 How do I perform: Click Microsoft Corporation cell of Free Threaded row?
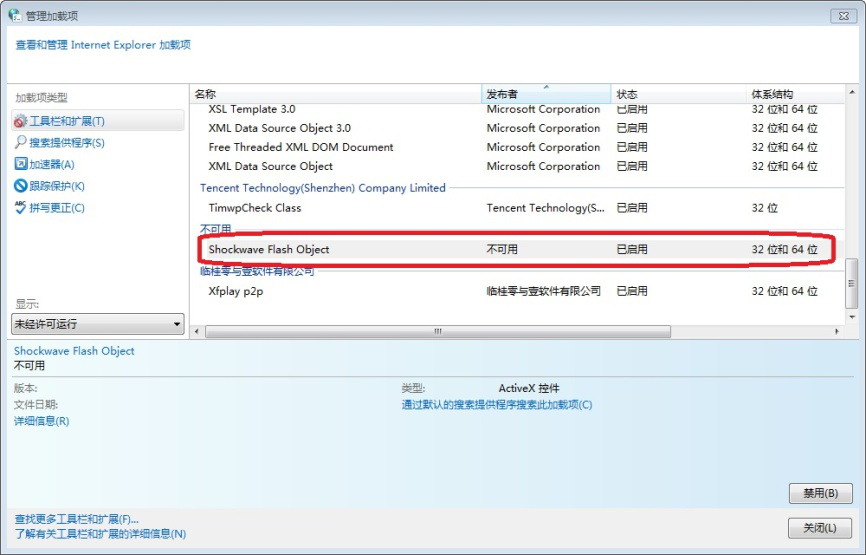(x=543, y=147)
